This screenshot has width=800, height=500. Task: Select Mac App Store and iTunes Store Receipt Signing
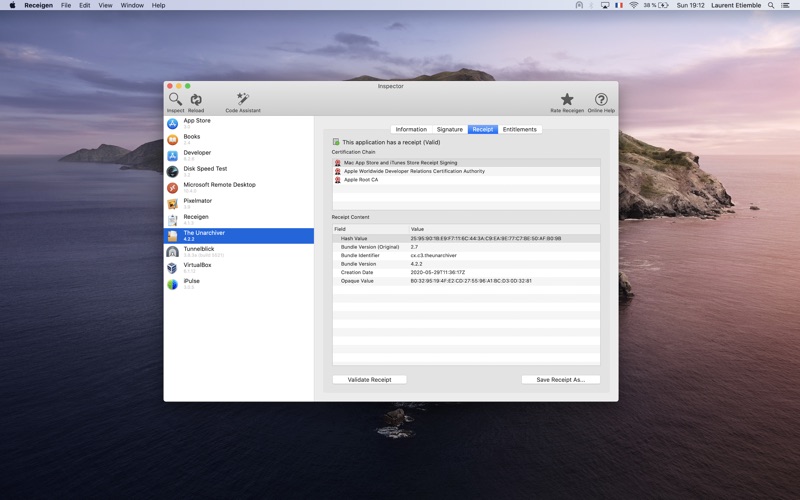pos(466,163)
